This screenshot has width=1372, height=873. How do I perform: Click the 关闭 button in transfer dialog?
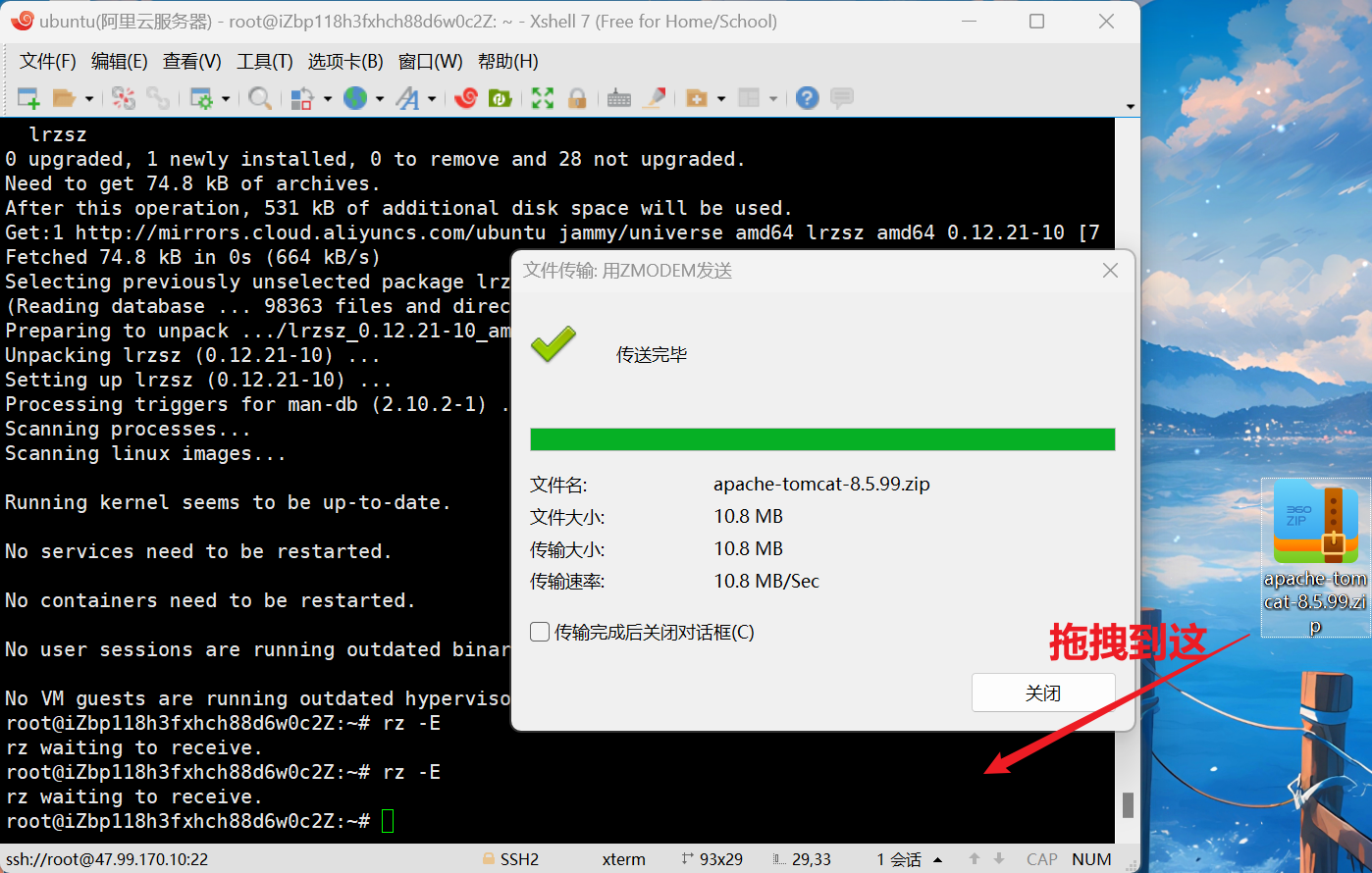pos(1043,693)
